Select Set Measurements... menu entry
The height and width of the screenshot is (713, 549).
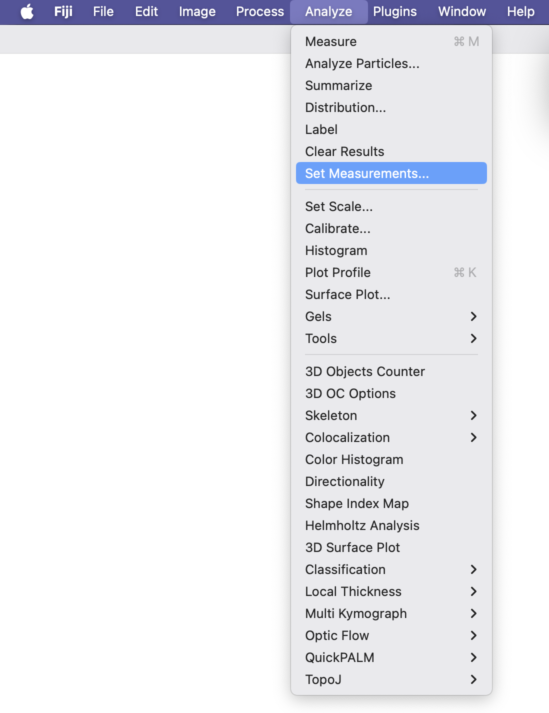point(391,173)
